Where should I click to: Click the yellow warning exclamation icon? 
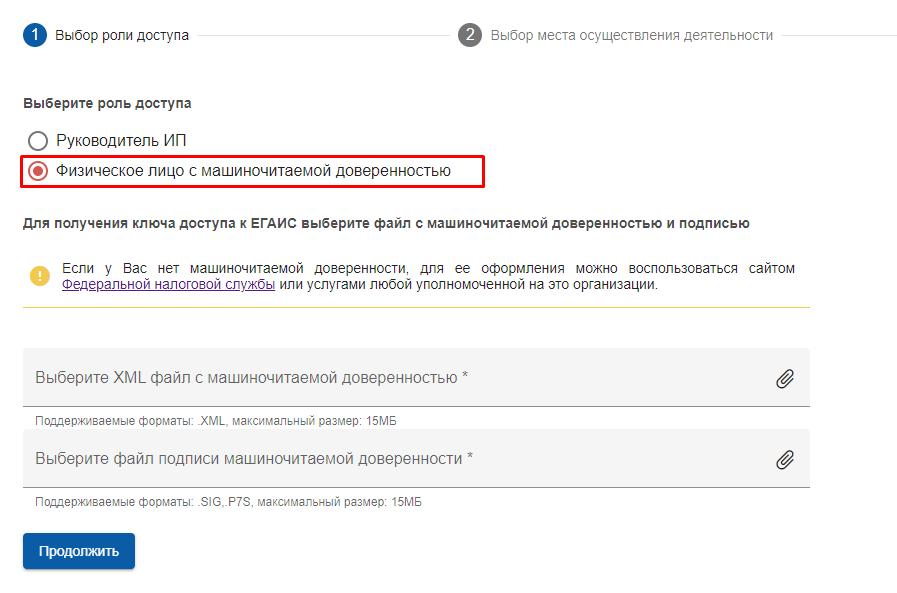coord(39,276)
